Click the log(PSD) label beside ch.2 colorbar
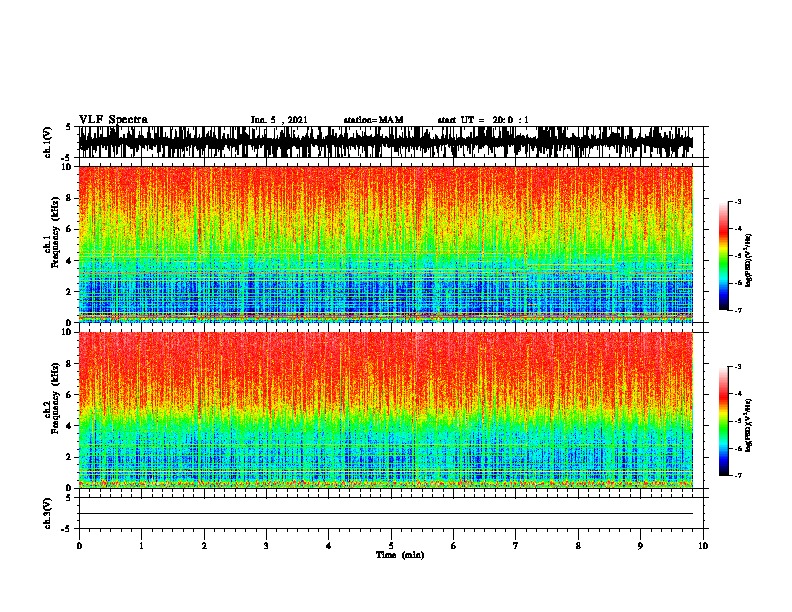Screen dimensions: 792x612 (x=748, y=425)
